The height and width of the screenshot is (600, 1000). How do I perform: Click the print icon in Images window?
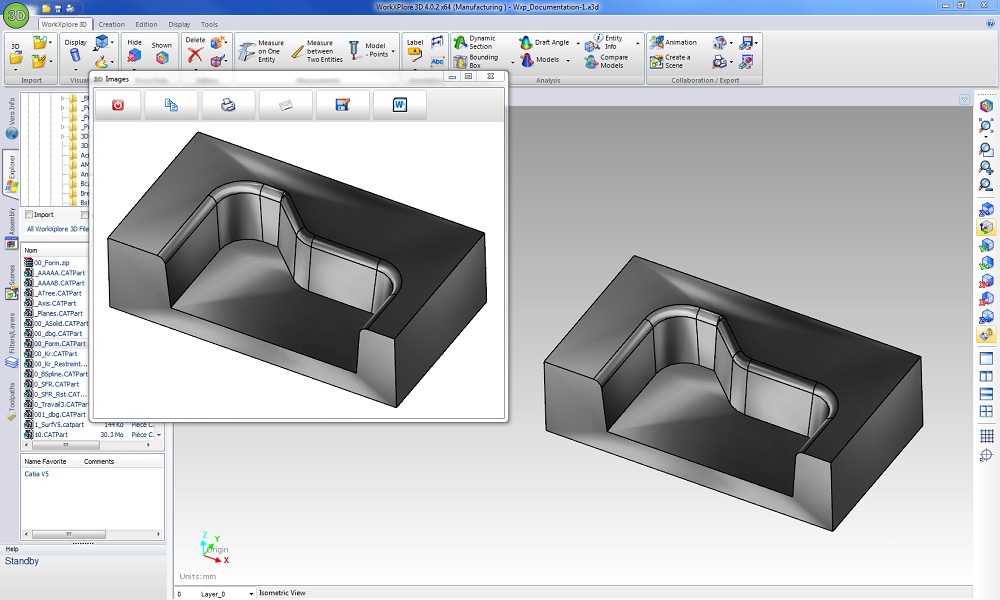pyautogui.click(x=228, y=105)
